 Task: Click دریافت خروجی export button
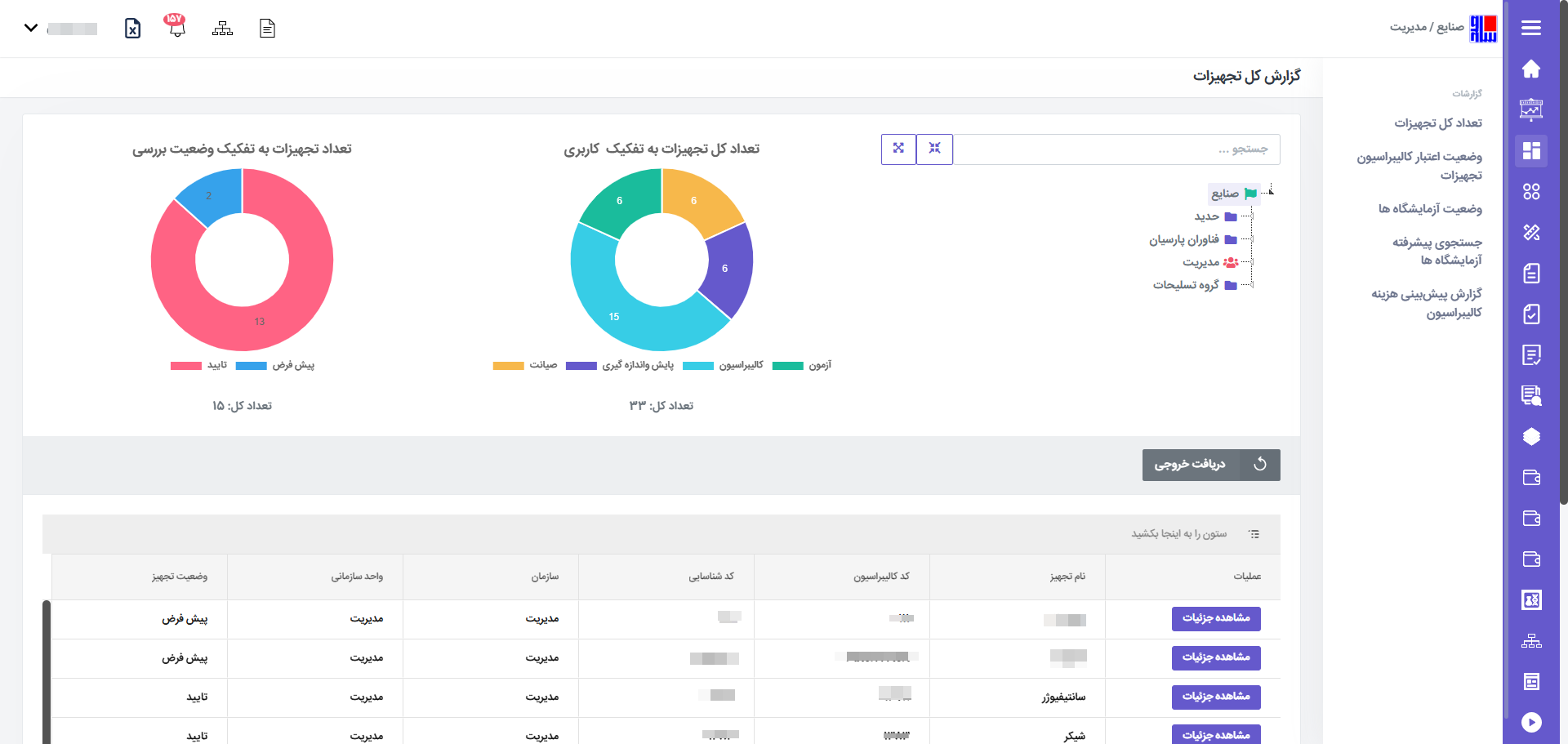click(1190, 464)
